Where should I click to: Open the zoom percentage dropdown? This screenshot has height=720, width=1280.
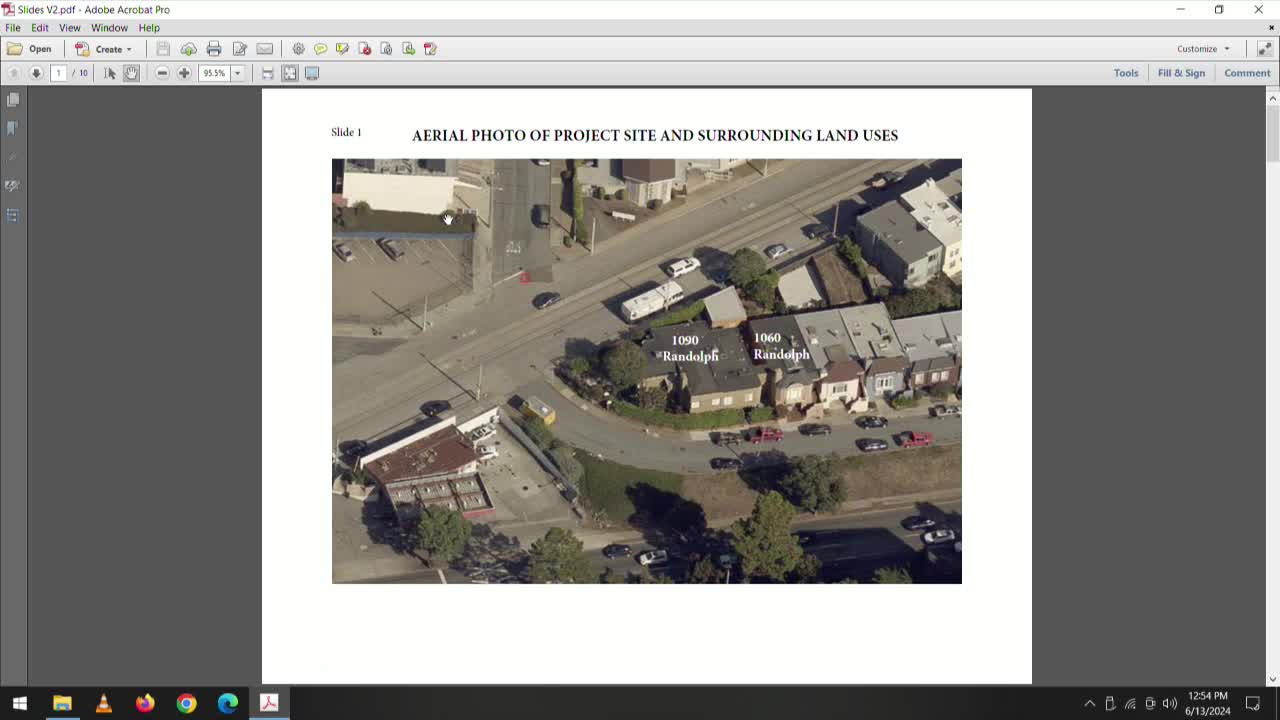pos(237,73)
